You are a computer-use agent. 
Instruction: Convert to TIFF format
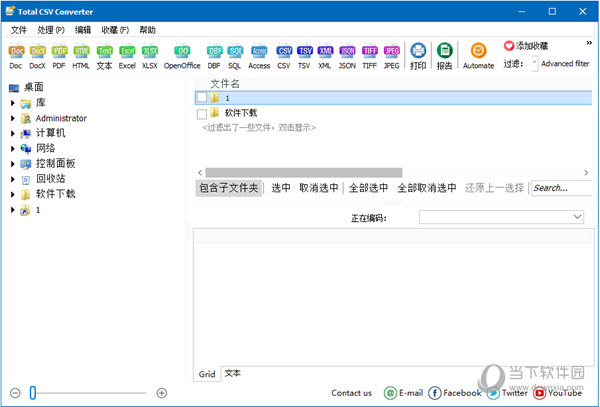click(x=370, y=57)
